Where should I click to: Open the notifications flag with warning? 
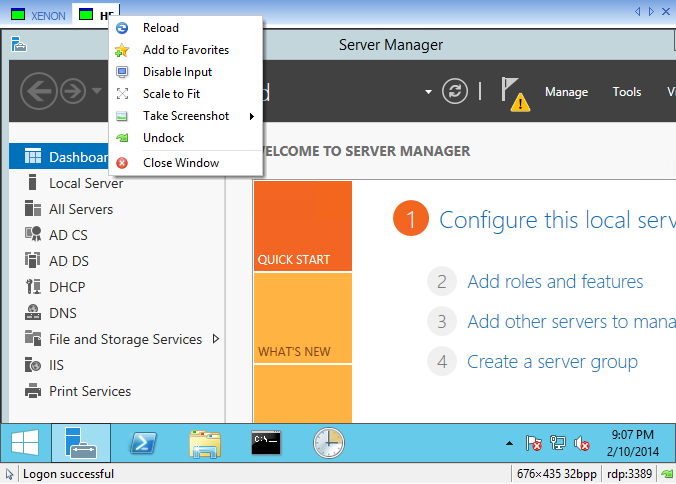515,94
